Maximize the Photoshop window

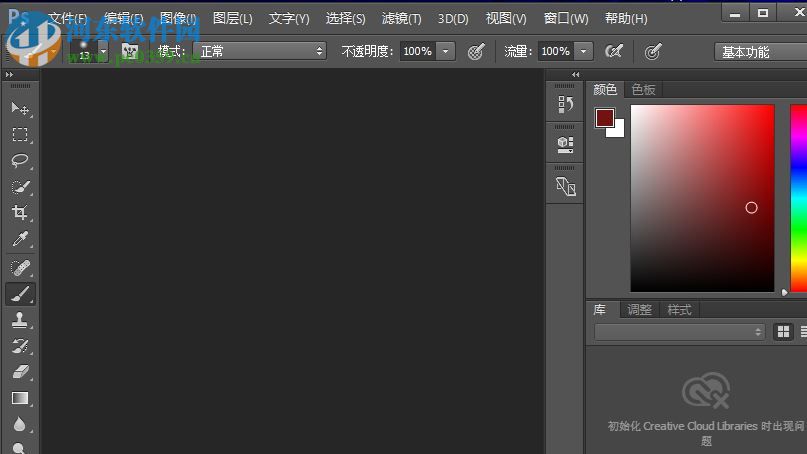(x=763, y=13)
